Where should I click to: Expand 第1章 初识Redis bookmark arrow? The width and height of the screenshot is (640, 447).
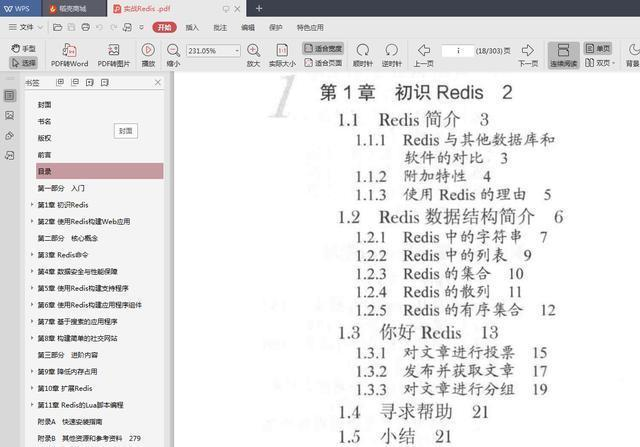pyautogui.click(x=32, y=205)
